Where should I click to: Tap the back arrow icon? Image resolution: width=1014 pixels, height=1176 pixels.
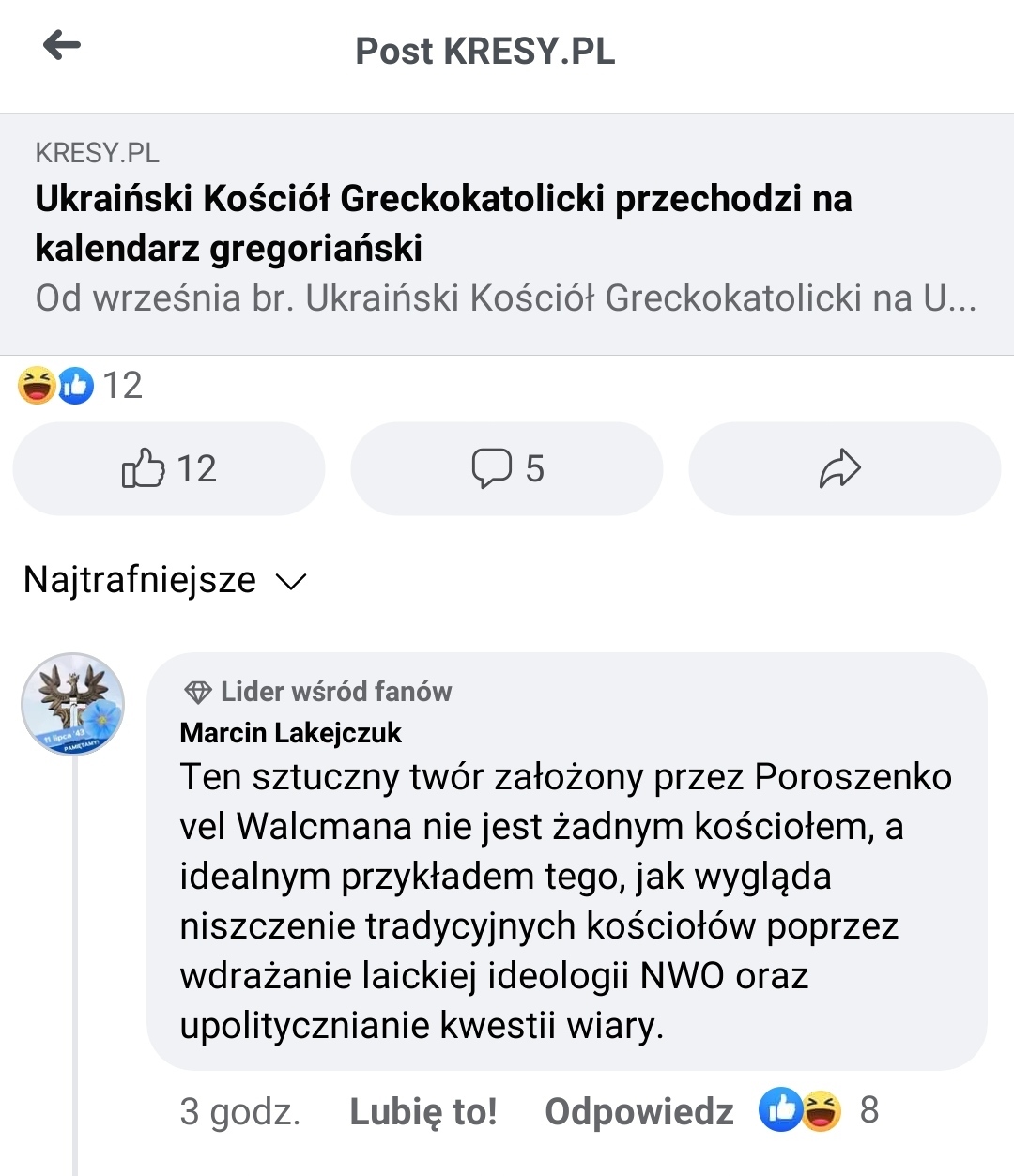pos(62,45)
